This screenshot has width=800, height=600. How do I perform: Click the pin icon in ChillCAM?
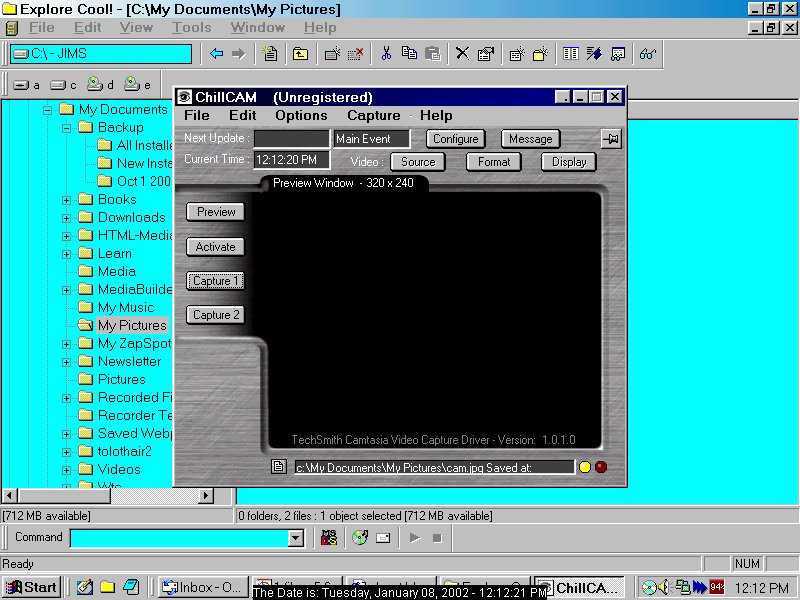[611, 139]
